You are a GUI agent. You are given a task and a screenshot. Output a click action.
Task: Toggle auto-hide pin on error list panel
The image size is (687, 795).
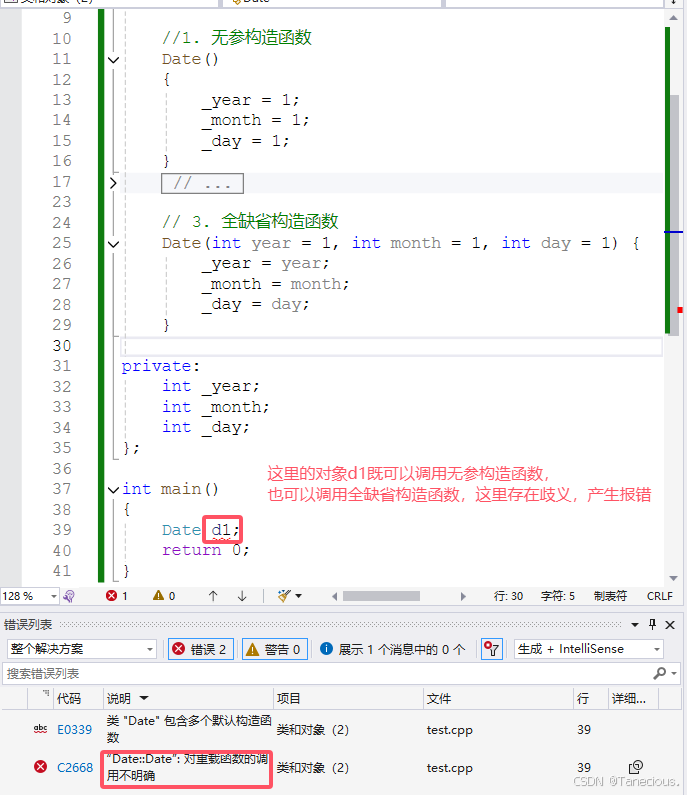point(653,625)
